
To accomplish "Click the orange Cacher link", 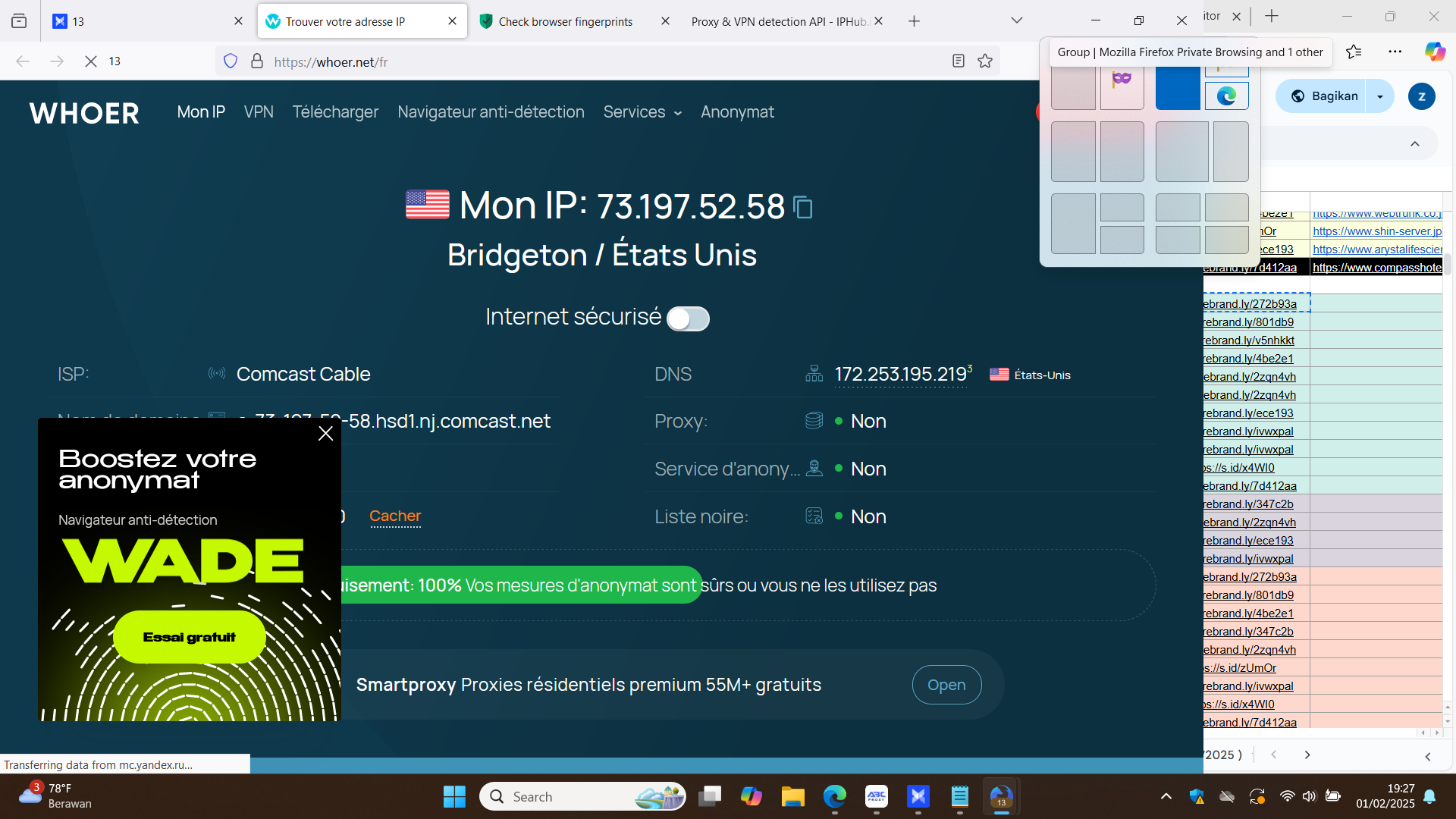I will coord(395,516).
